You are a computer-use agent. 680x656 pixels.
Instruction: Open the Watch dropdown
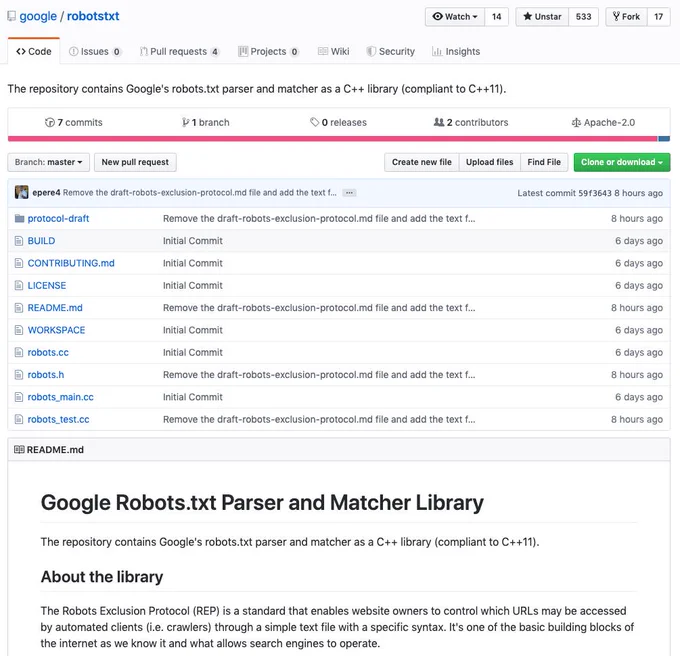454,16
